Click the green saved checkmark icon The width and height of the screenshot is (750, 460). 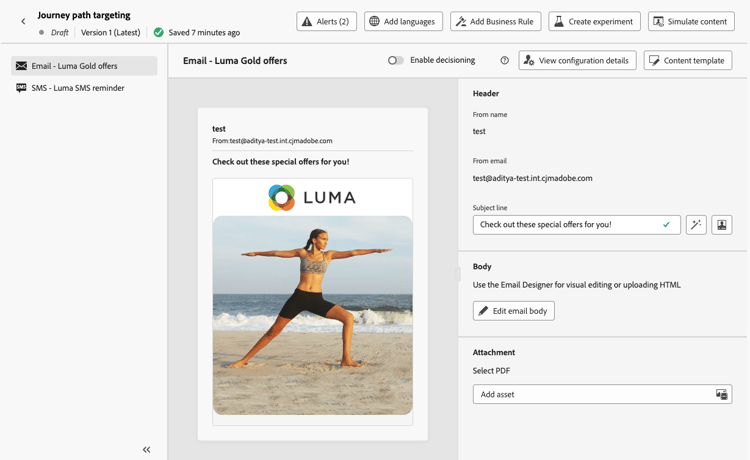[158, 33]
